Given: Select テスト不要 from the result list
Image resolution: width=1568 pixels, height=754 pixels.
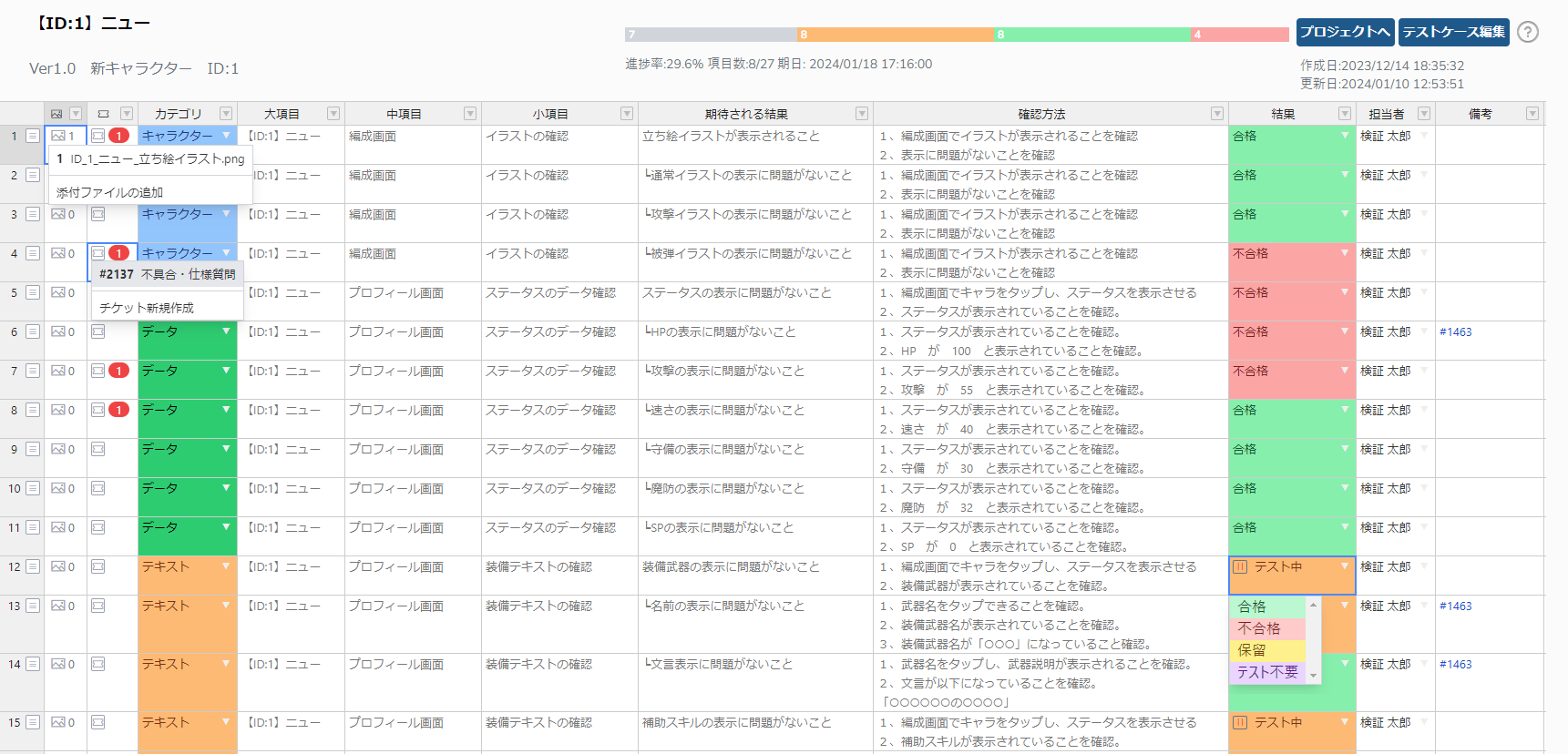Looking at the screenshot, I should click(x=1267, y=672).
